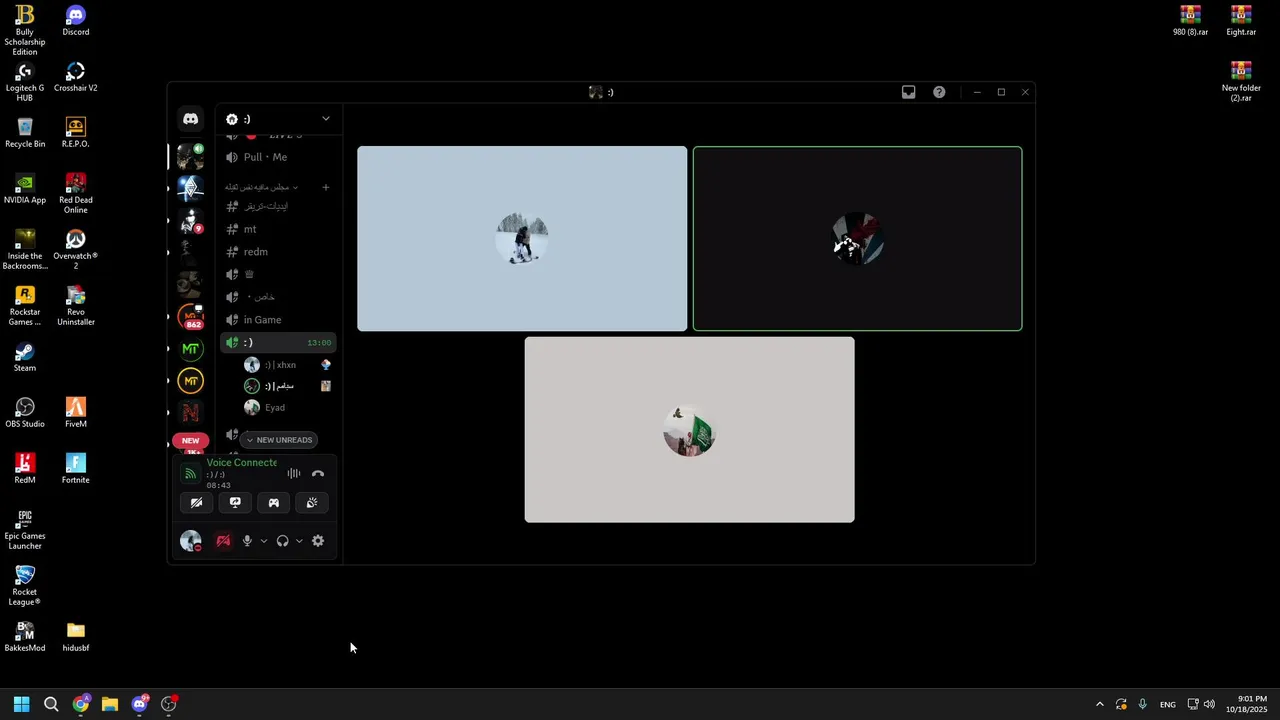Select OBS Studio desktop shortcut

coord(25,413)
